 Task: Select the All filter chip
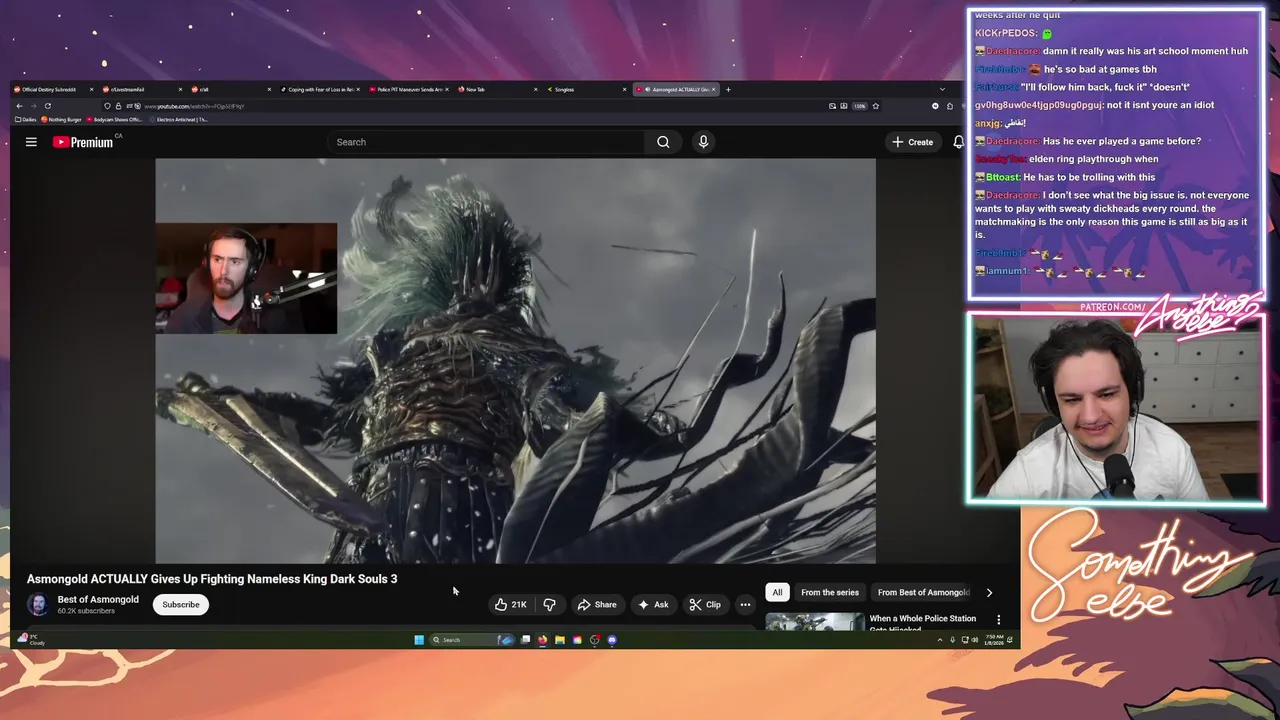click(777, 592)
